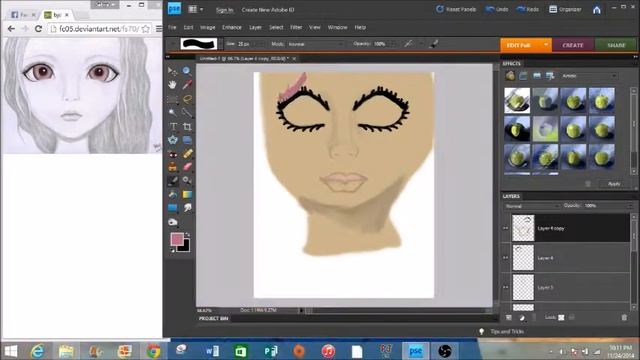Select the Rectangular Marquee tool
This screenshot has height=360, width=640.
click(172, 99)
